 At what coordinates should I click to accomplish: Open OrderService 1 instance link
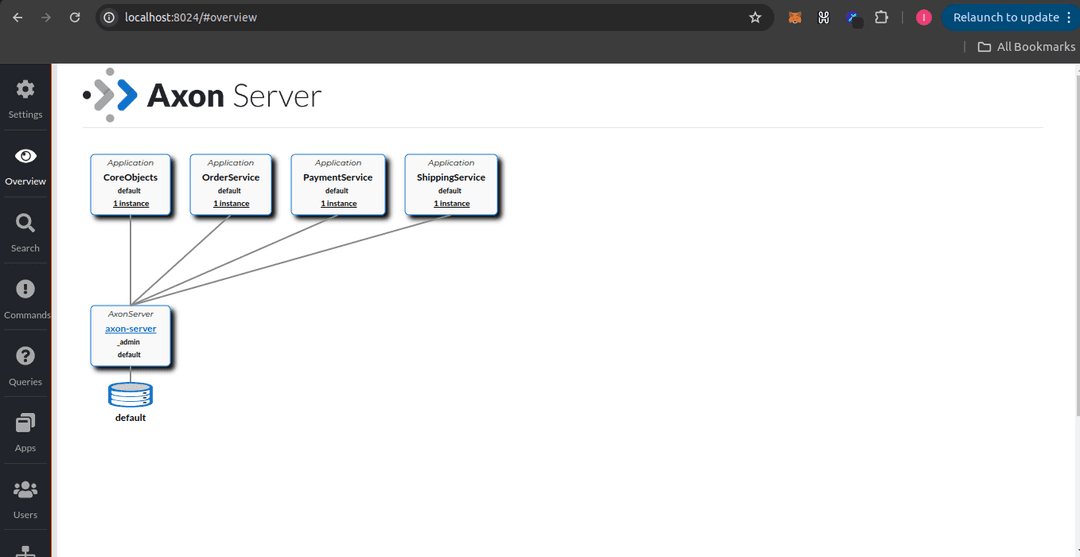point(230,204)
